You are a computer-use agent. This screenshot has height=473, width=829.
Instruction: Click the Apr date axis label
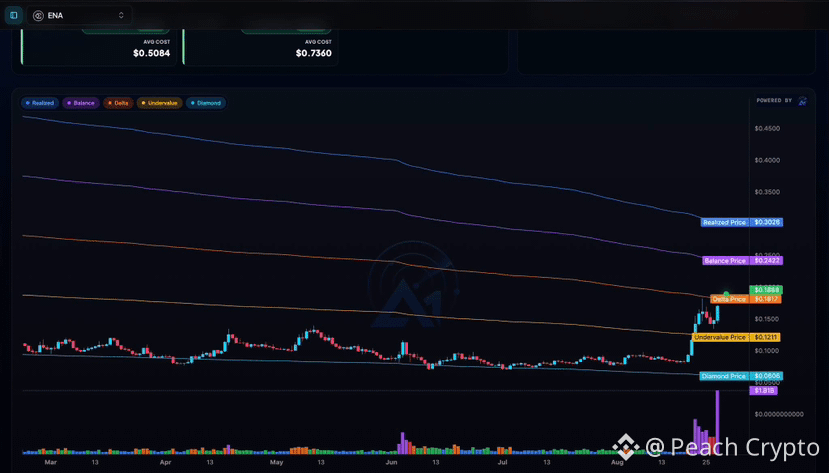(165, 462)
